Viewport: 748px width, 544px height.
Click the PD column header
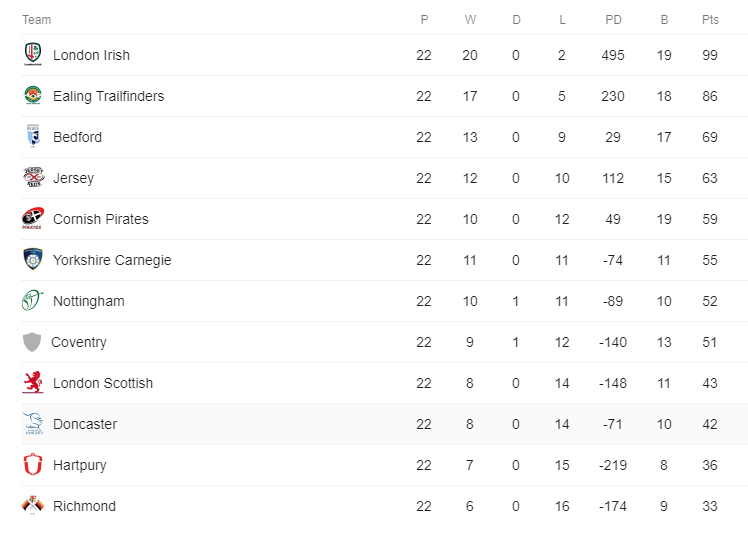613,20
